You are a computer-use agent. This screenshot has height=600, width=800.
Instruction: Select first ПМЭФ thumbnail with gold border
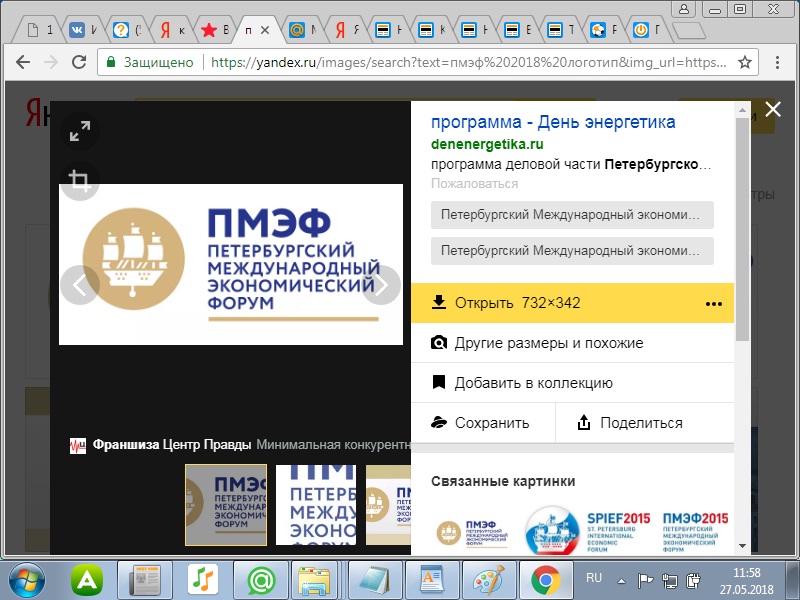(226, 505)
